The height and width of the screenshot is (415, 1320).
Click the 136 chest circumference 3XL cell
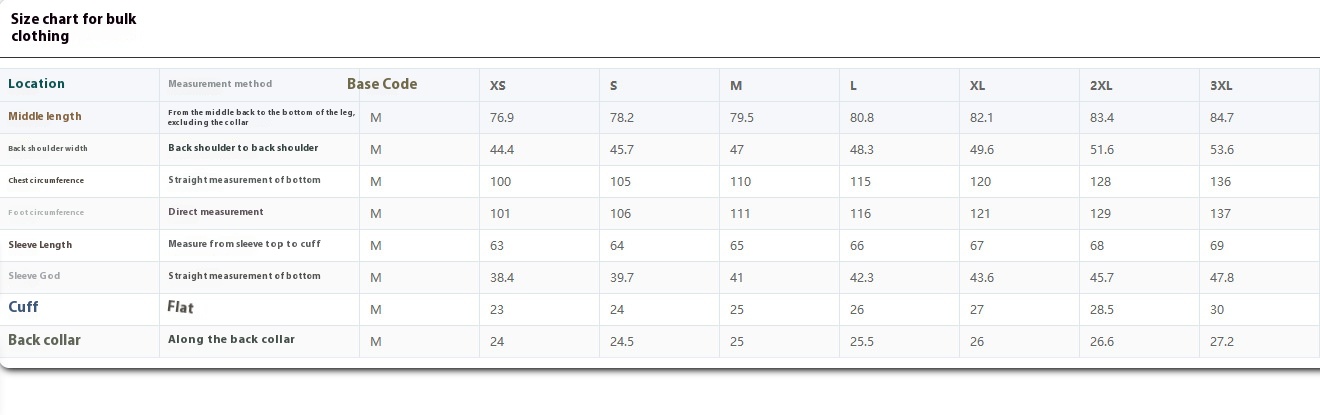click(x=1221, y=182)
